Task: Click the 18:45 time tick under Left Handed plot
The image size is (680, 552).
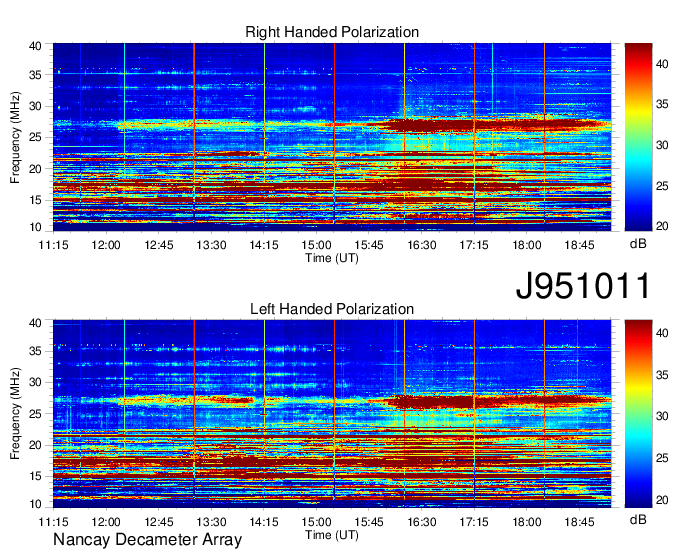Action: pyautogui.click(x=579, y=522)
